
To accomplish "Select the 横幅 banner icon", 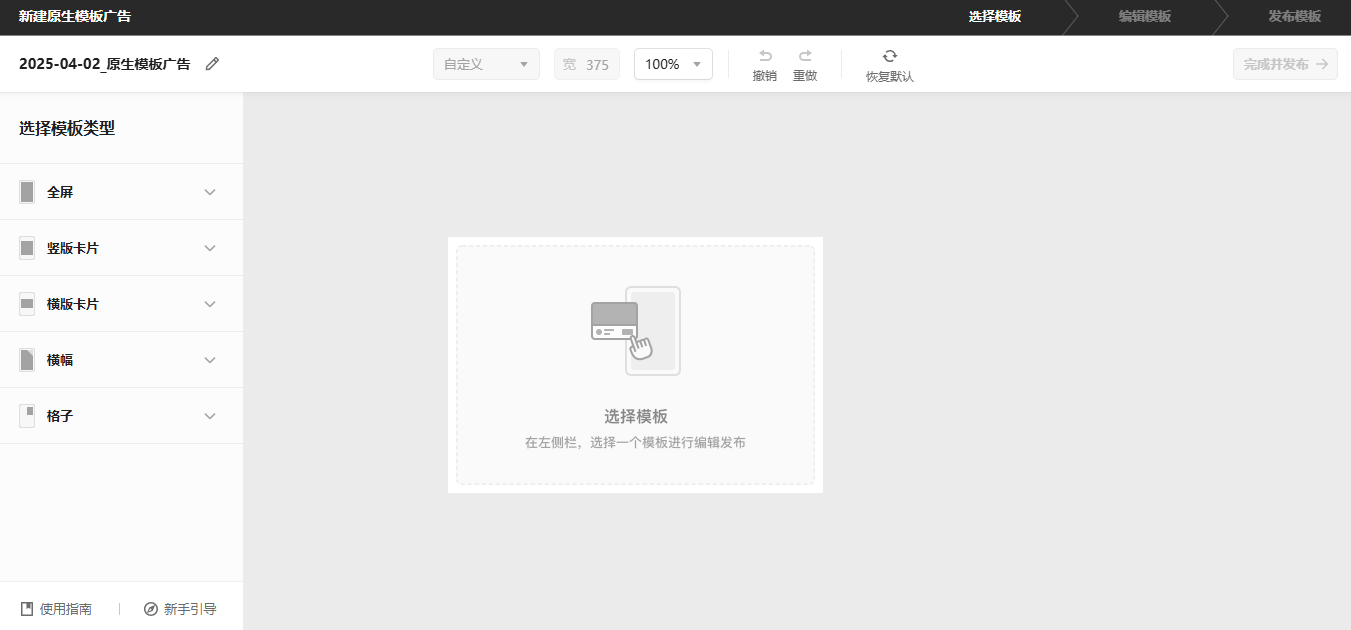I will [27, 360].
